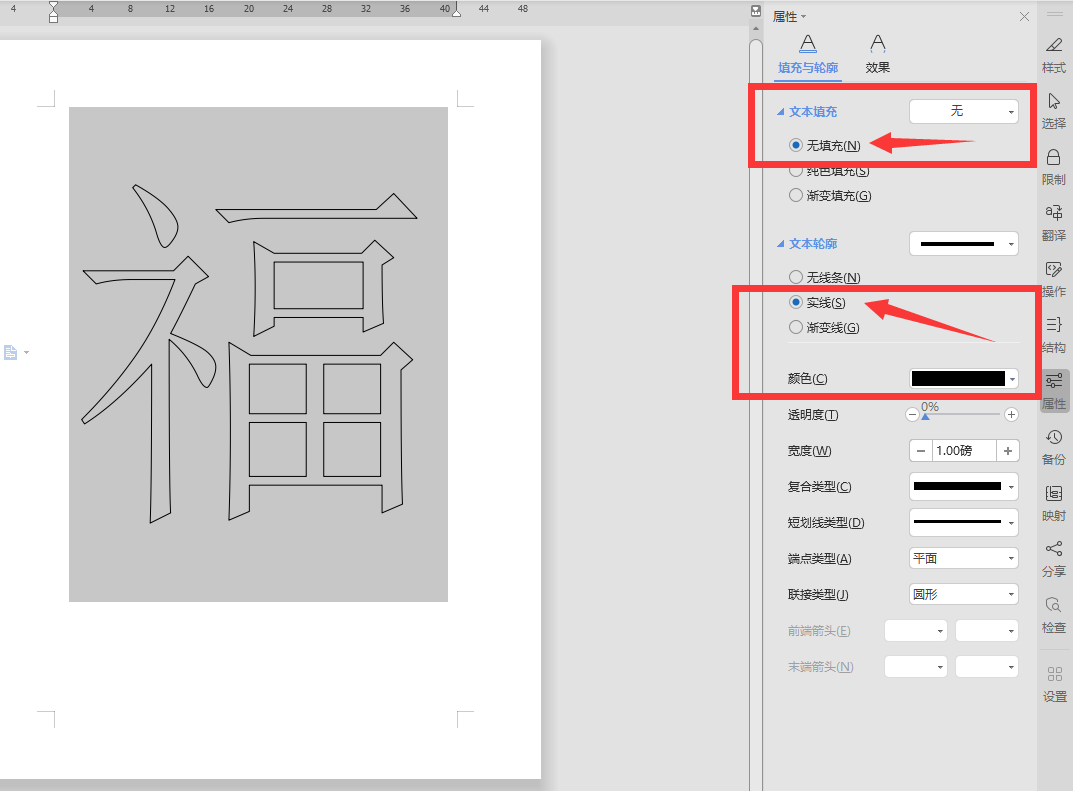Image resolution: width=1073 pixels, height=791 pixels.
Task: Select the 渐变填充(G) radio button
Action: pyautogui.click(x=796, y=195)
